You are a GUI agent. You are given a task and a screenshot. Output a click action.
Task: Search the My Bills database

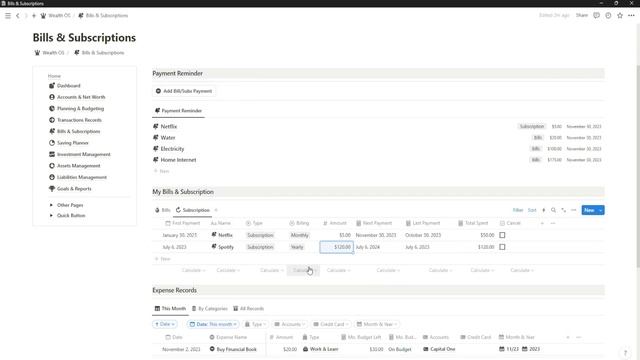553,210
